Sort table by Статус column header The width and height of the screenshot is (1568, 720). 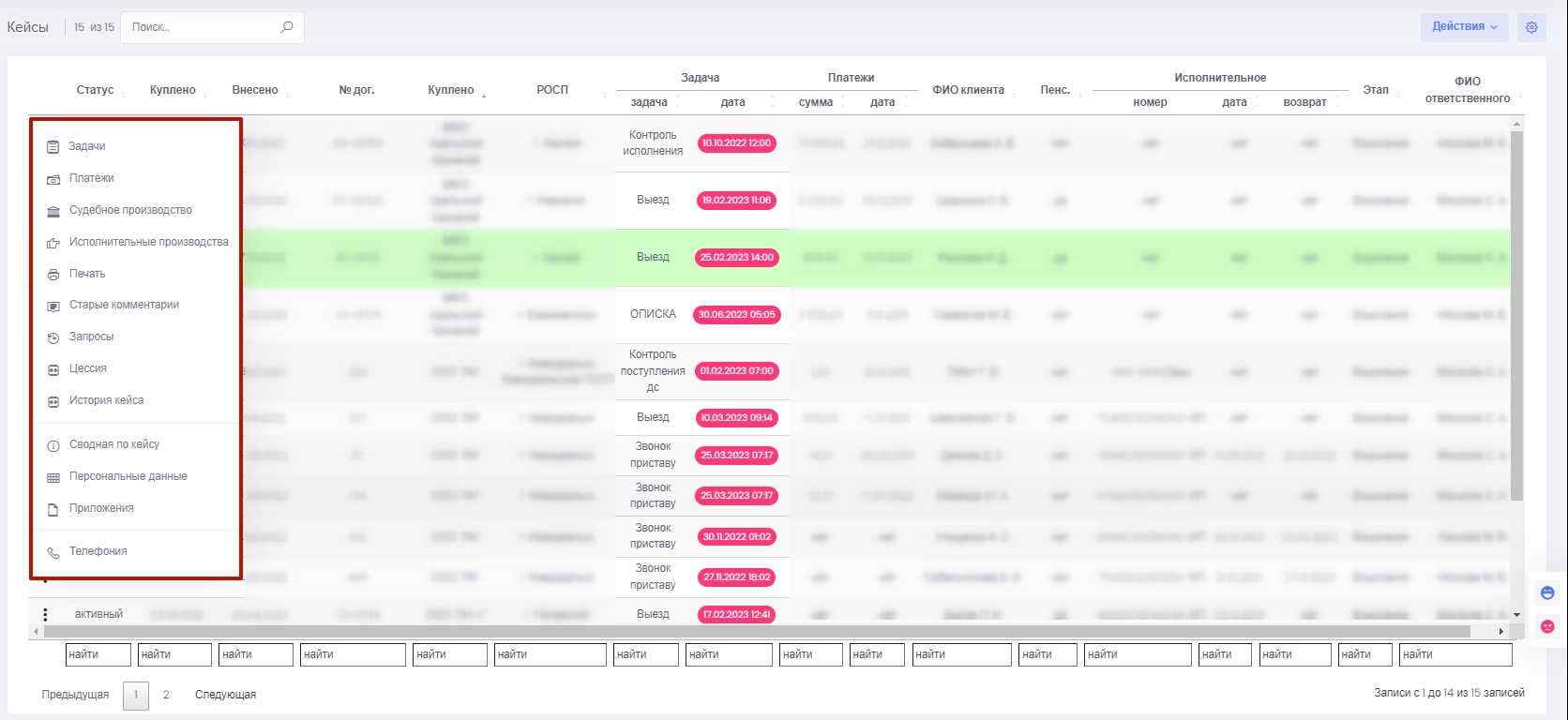click(x=95, y=90)
